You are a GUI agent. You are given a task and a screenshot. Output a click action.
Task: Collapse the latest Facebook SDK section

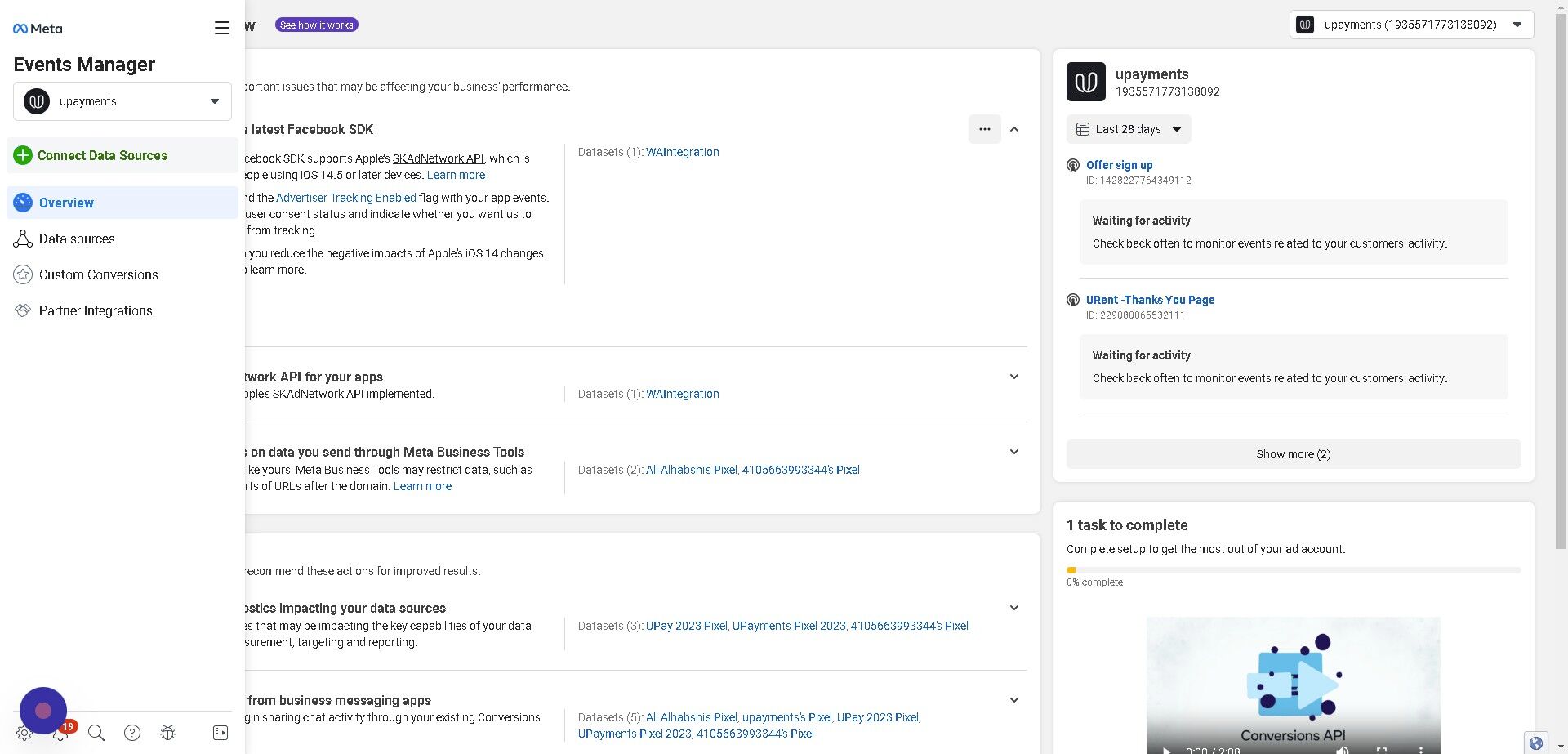pos(1014,129)
